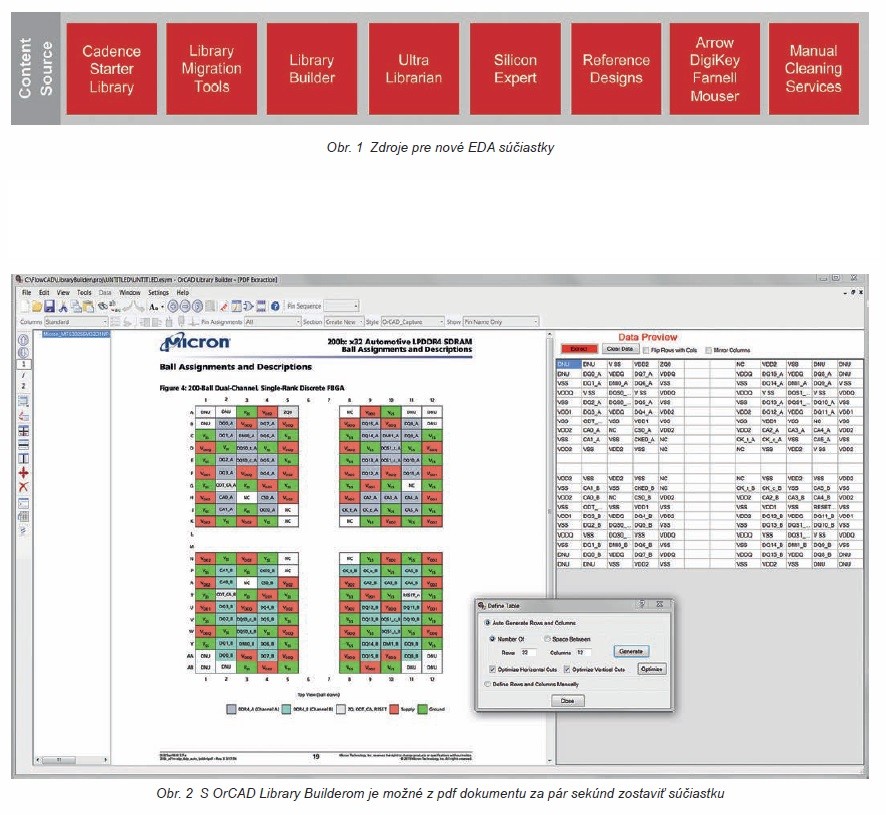Click the New file icon in toolbar
Screen dimensions: 886x815
[24, 306]
